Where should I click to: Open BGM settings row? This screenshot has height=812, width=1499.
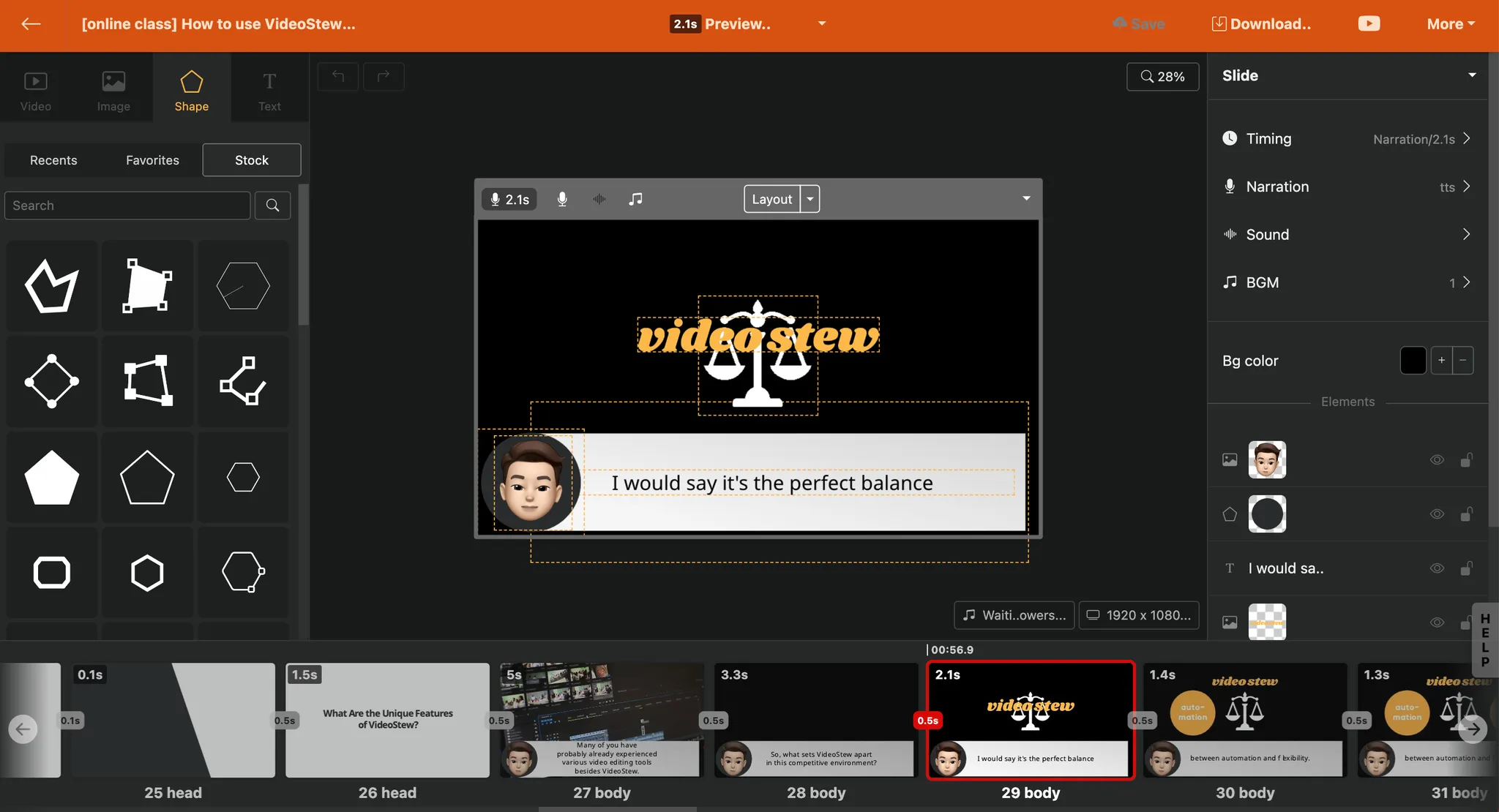tap(1347, 282)
